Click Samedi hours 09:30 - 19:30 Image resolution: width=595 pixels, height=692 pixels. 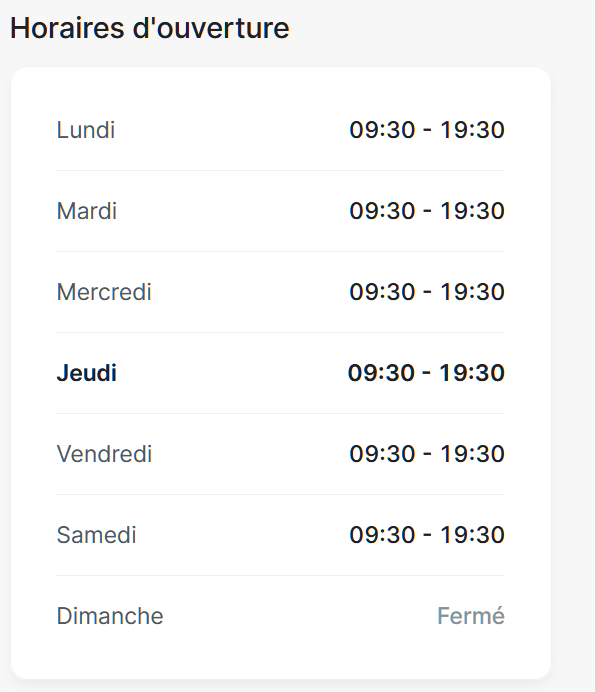[x=427, y=535]
